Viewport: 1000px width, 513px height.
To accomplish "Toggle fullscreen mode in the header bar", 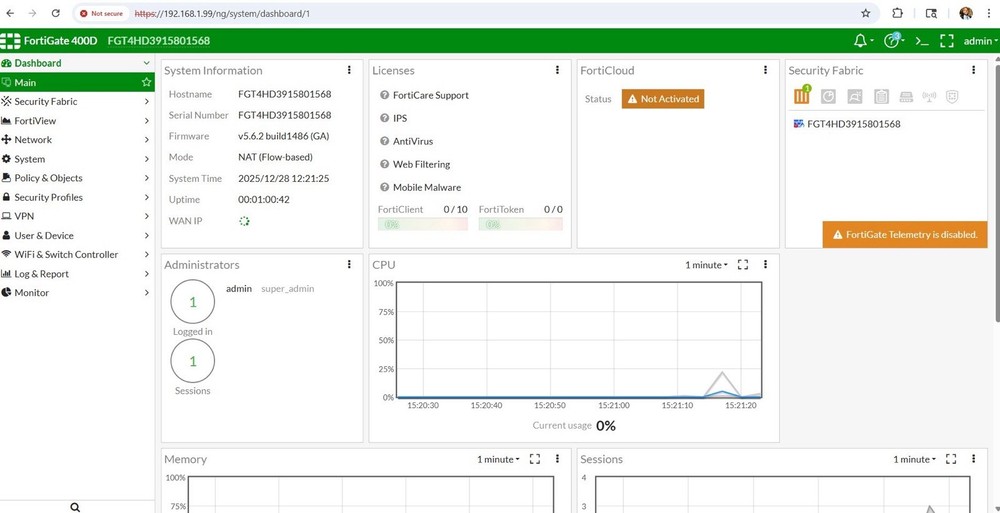I will pos(946,41).
